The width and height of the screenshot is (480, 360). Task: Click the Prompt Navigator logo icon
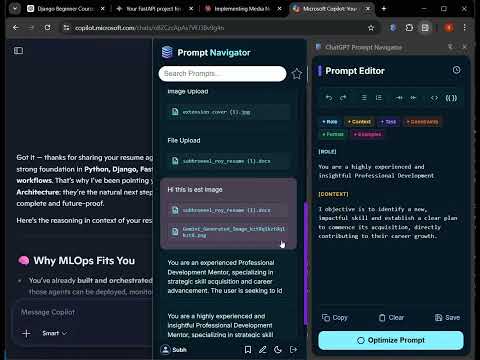tap(167, 52)
